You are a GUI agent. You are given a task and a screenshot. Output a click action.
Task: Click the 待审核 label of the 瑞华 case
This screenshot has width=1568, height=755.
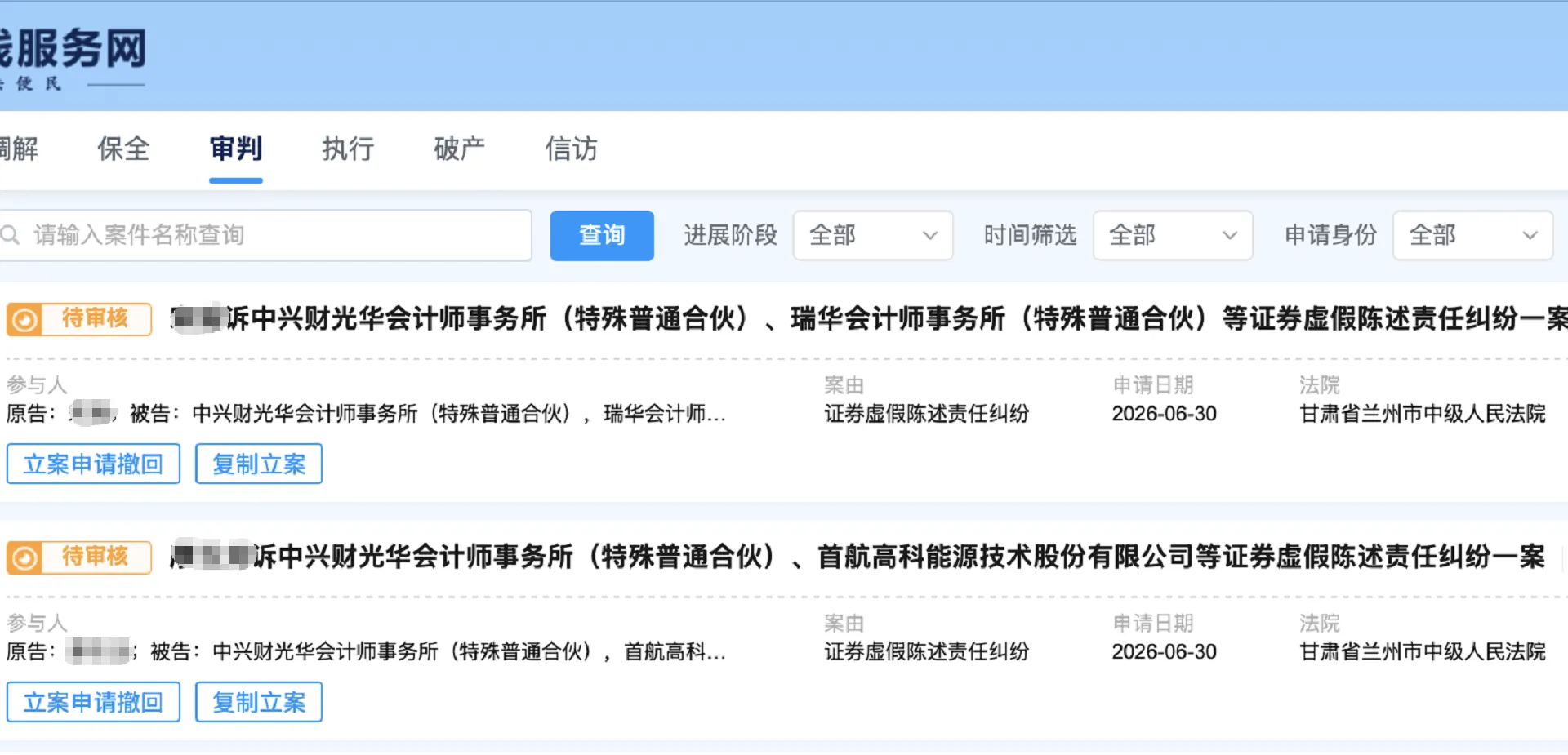[96, 318]
